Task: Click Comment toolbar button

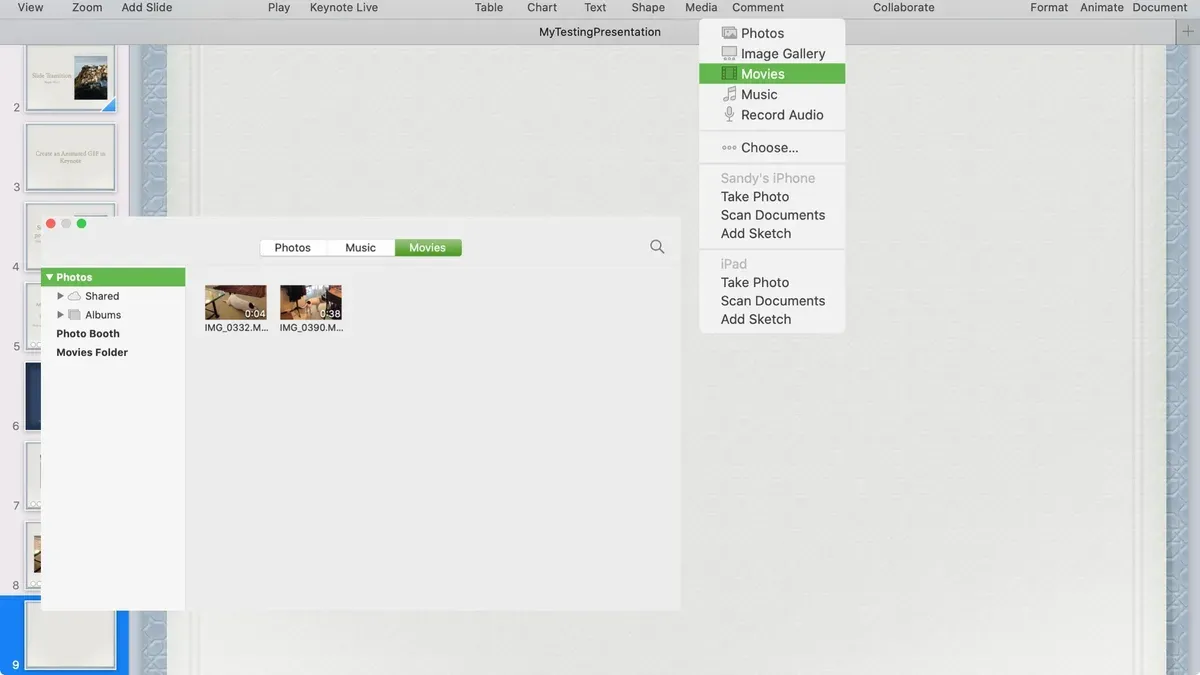Action: tap(758, 7)
